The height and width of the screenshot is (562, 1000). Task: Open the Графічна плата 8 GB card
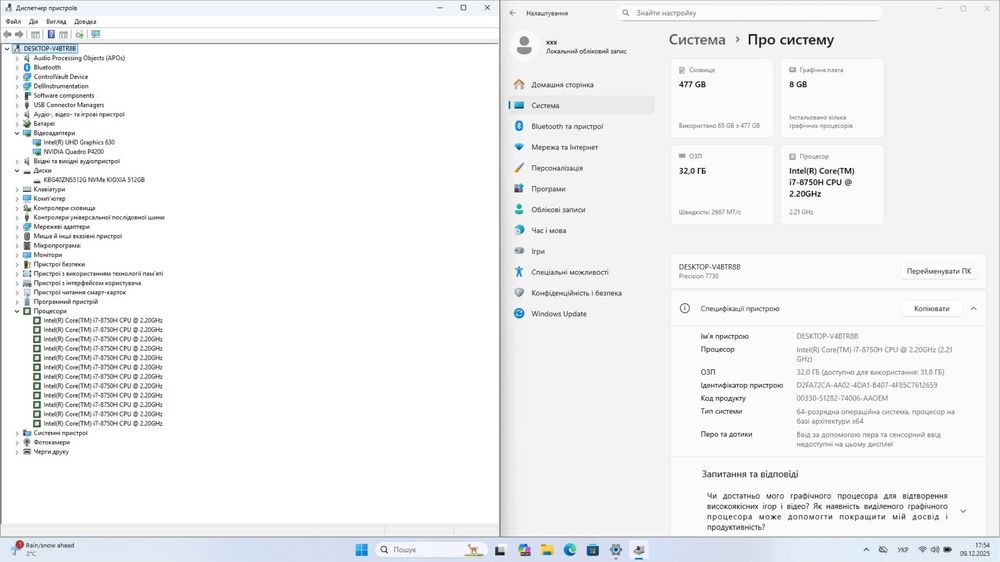[832, 98]
